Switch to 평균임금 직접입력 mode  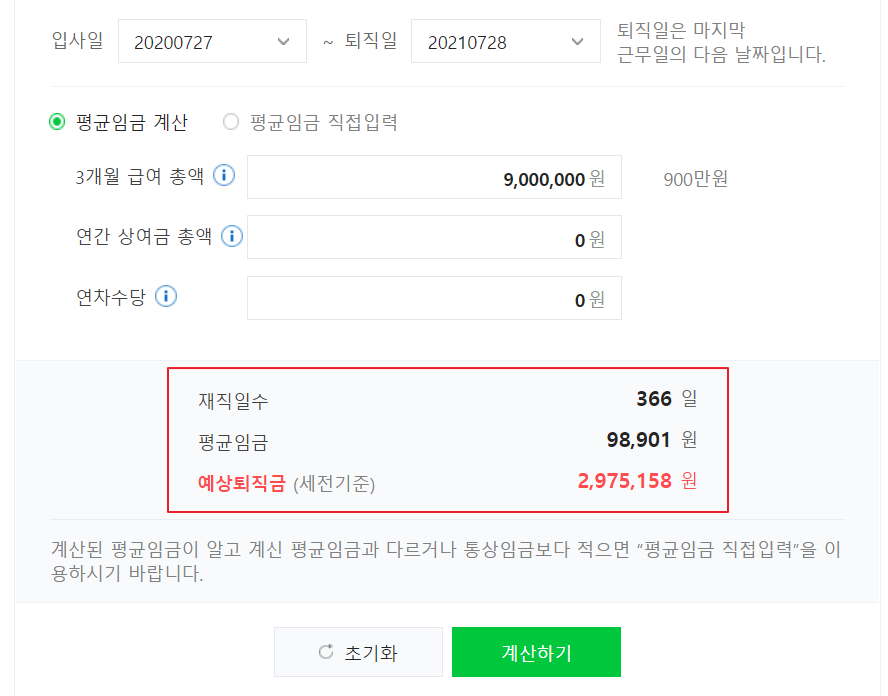(231, 121)
